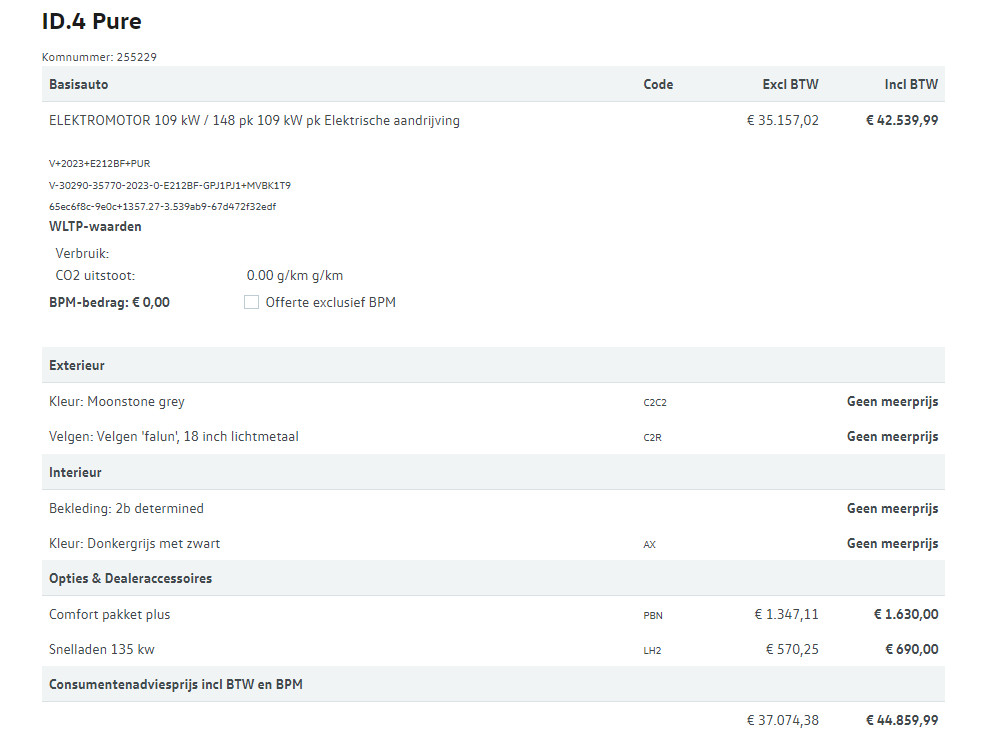Click the ID.4 Pure heading

pos(92,22)
